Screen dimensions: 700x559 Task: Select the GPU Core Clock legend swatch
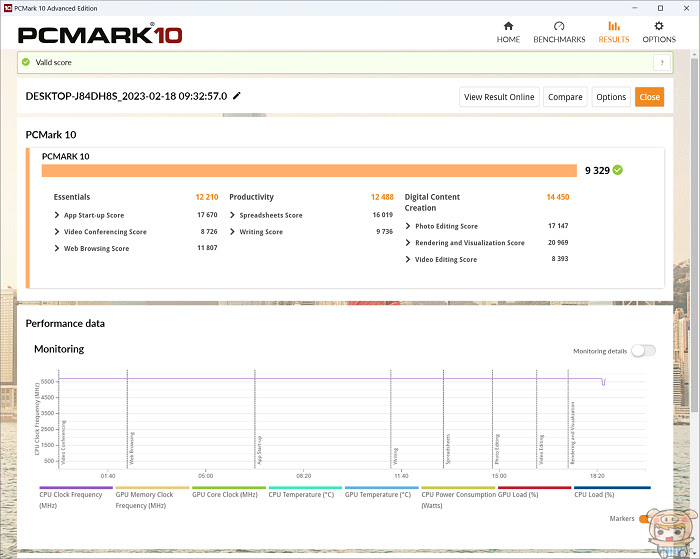[x=229, y=488]
